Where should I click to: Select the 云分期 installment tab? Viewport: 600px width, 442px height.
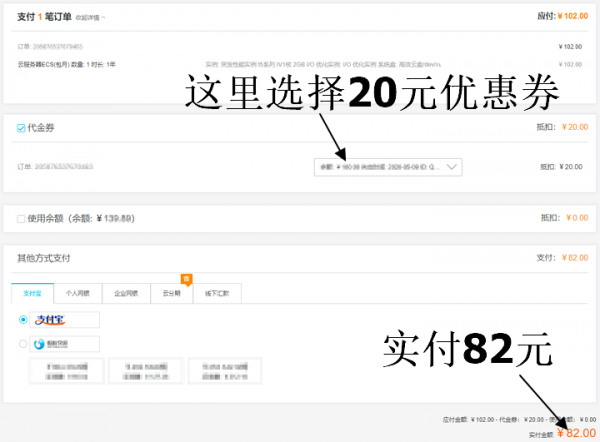pos(172,293)
